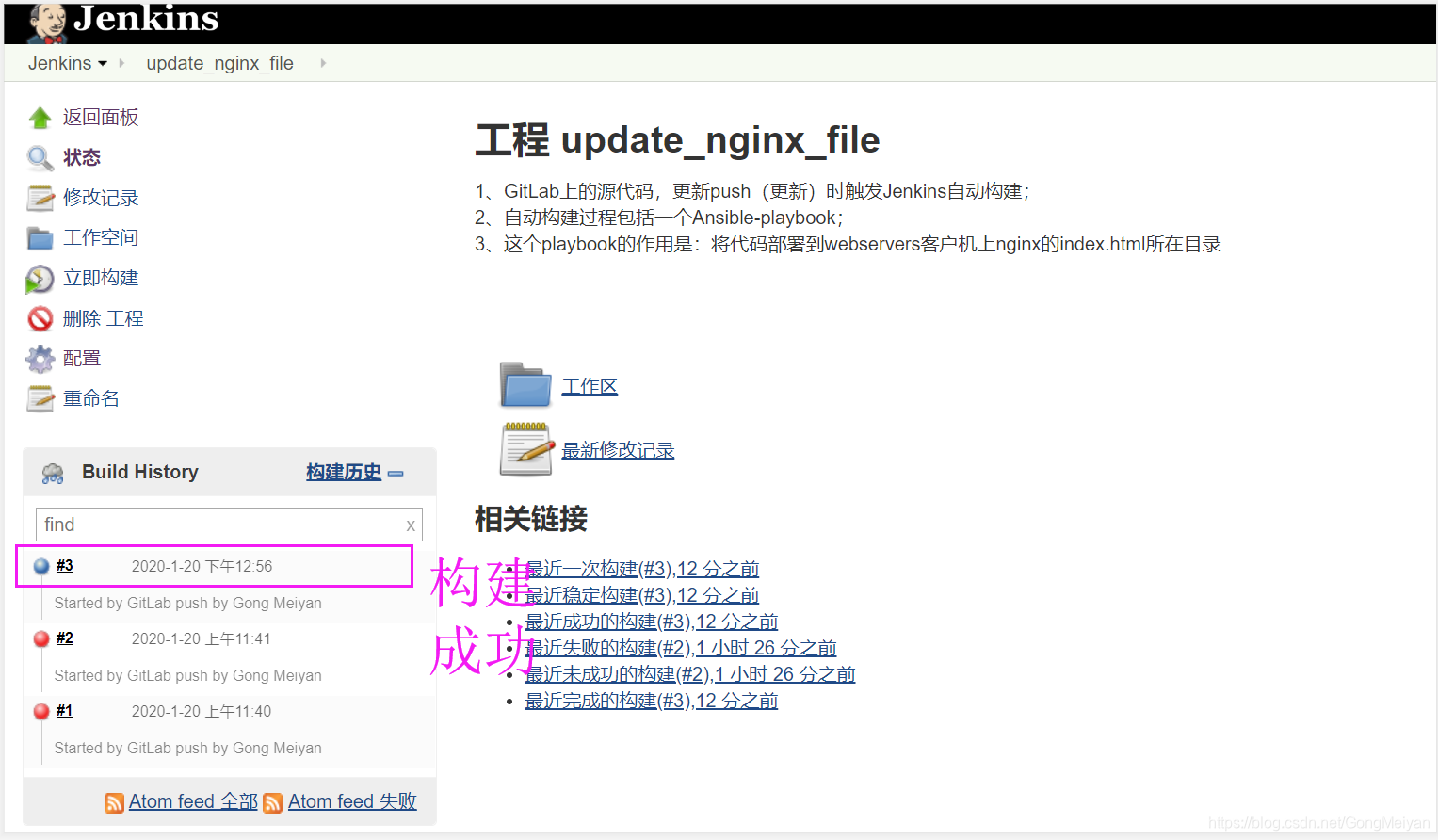Click timestamp 2020-1-20 上午11:40
The height and width of the screenshot is (840, 1438).
pyautogui.click(x=201, y=712)
